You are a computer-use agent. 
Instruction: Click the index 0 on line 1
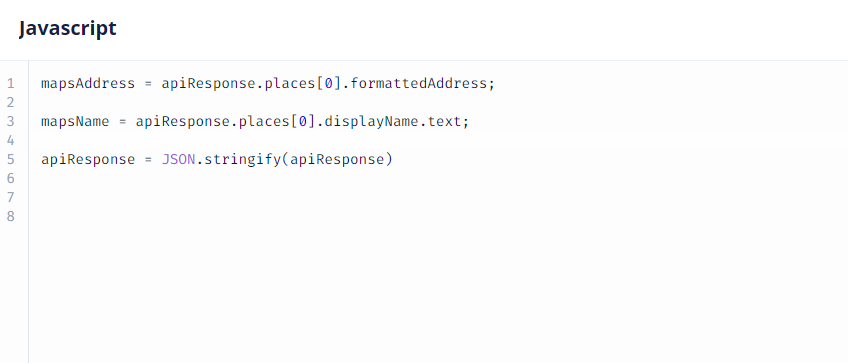[329, 84]
